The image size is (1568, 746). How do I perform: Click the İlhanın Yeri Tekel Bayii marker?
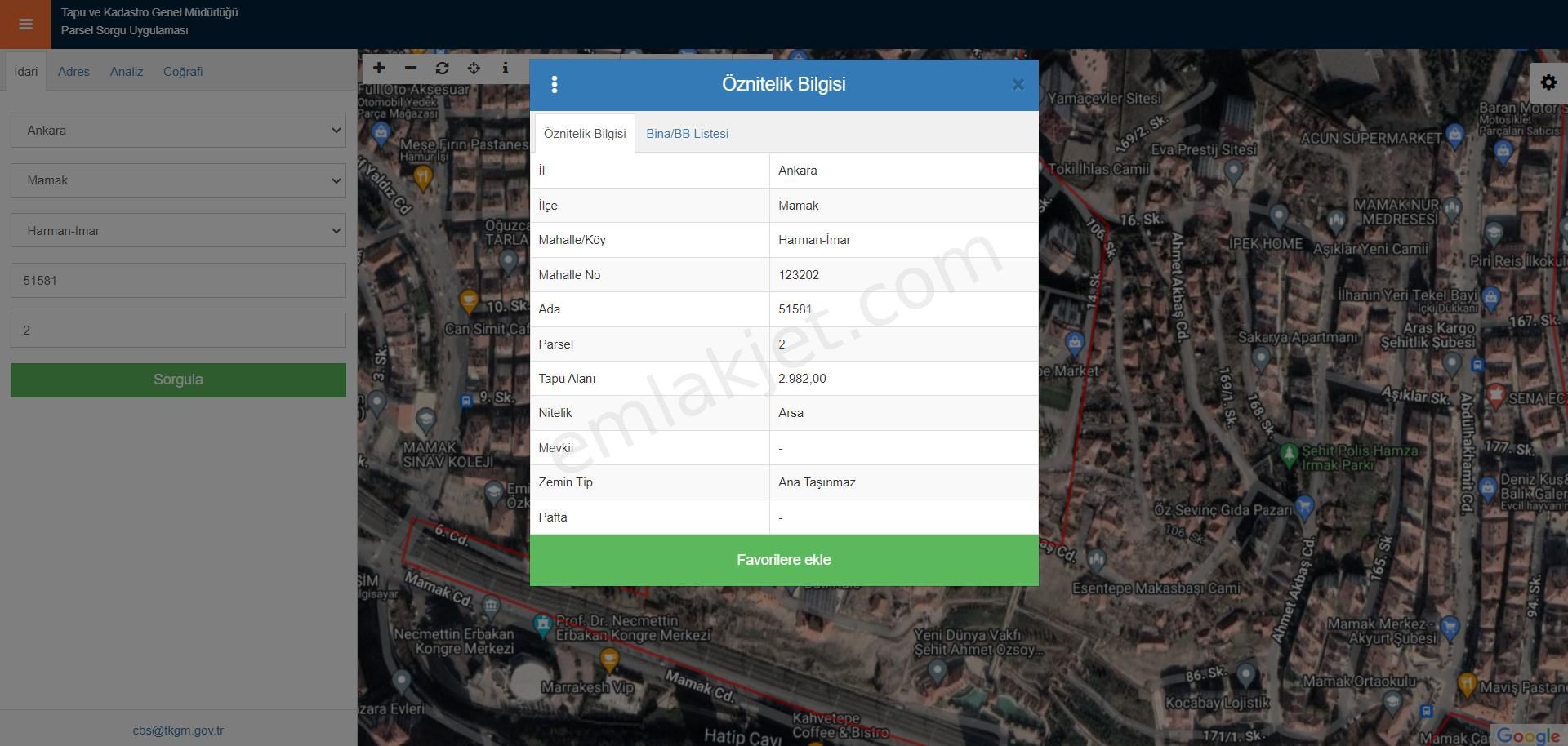pyautogui.click(x=1491, y=296)
